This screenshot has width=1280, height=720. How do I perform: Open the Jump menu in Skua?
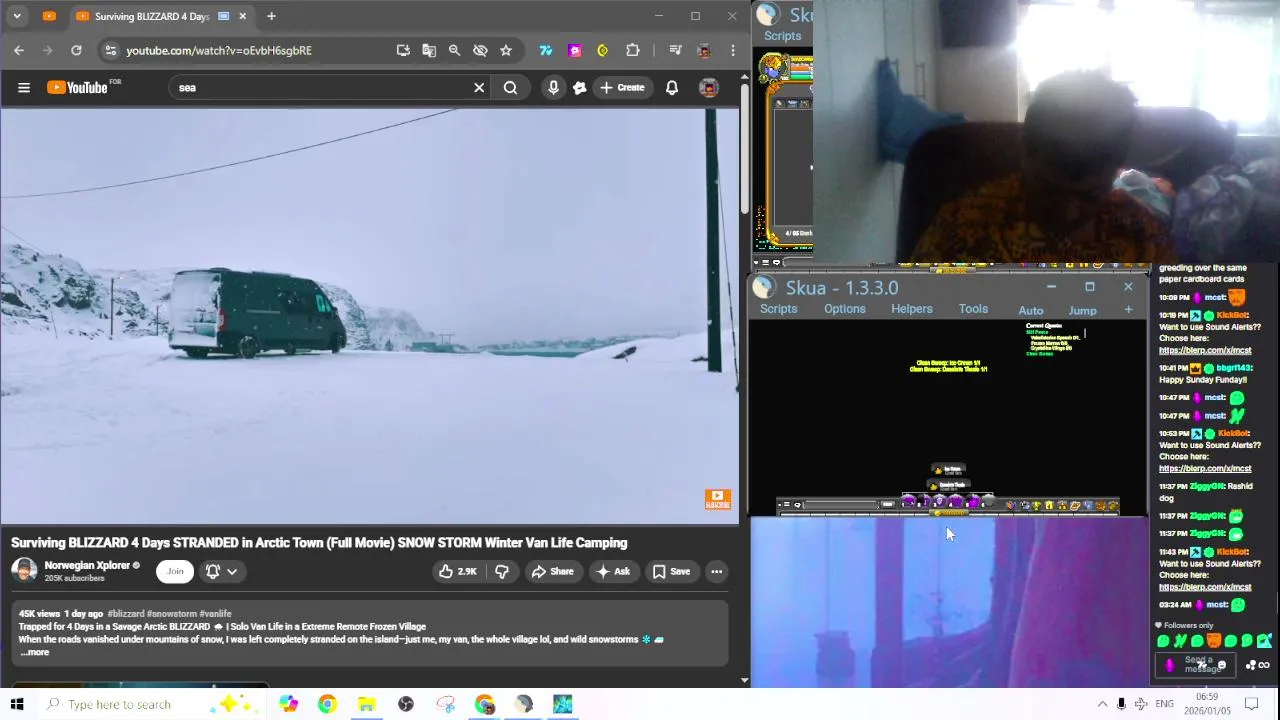[x=1082, y=311]
